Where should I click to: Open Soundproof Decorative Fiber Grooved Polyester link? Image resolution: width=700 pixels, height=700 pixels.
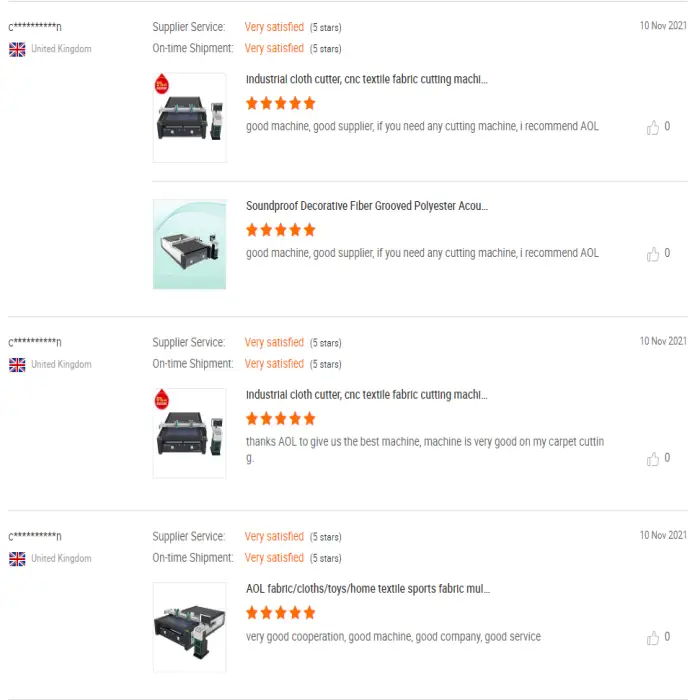coord(367,206)
